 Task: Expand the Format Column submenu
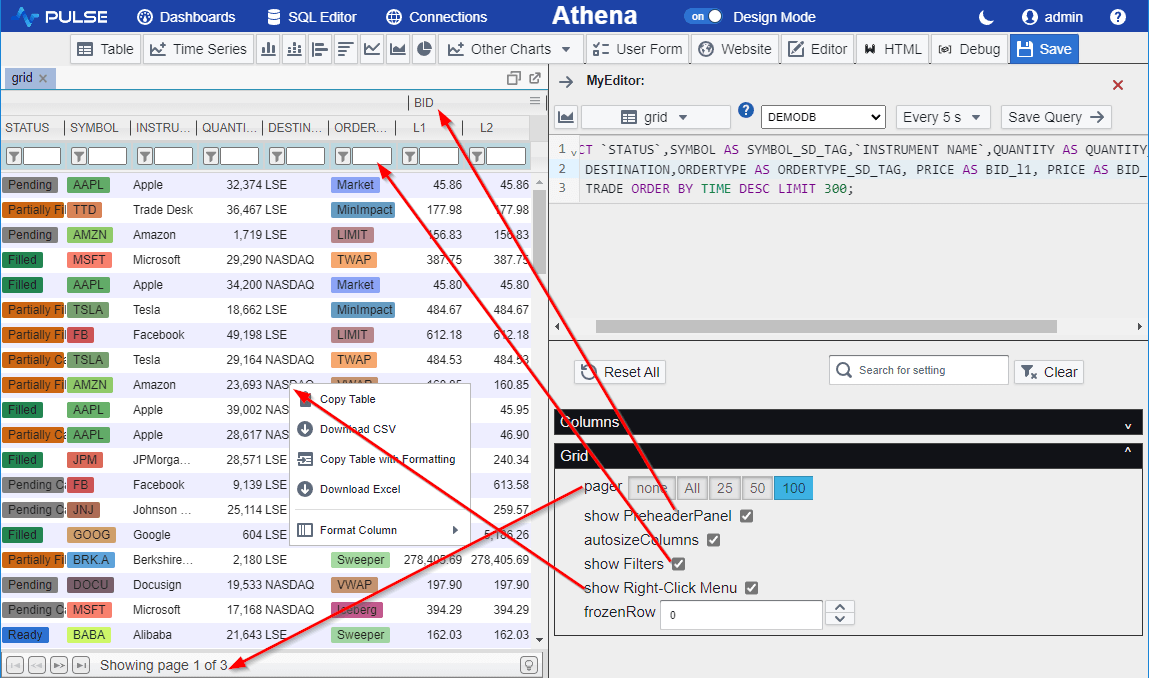tap(380, 530)
